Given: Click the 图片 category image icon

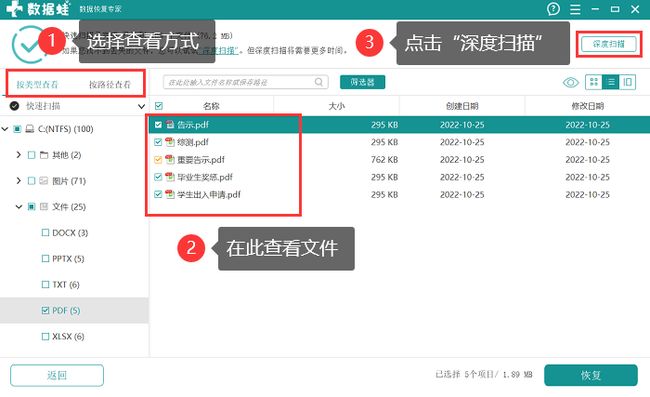Looking at the screenshot, I should 44,181.
